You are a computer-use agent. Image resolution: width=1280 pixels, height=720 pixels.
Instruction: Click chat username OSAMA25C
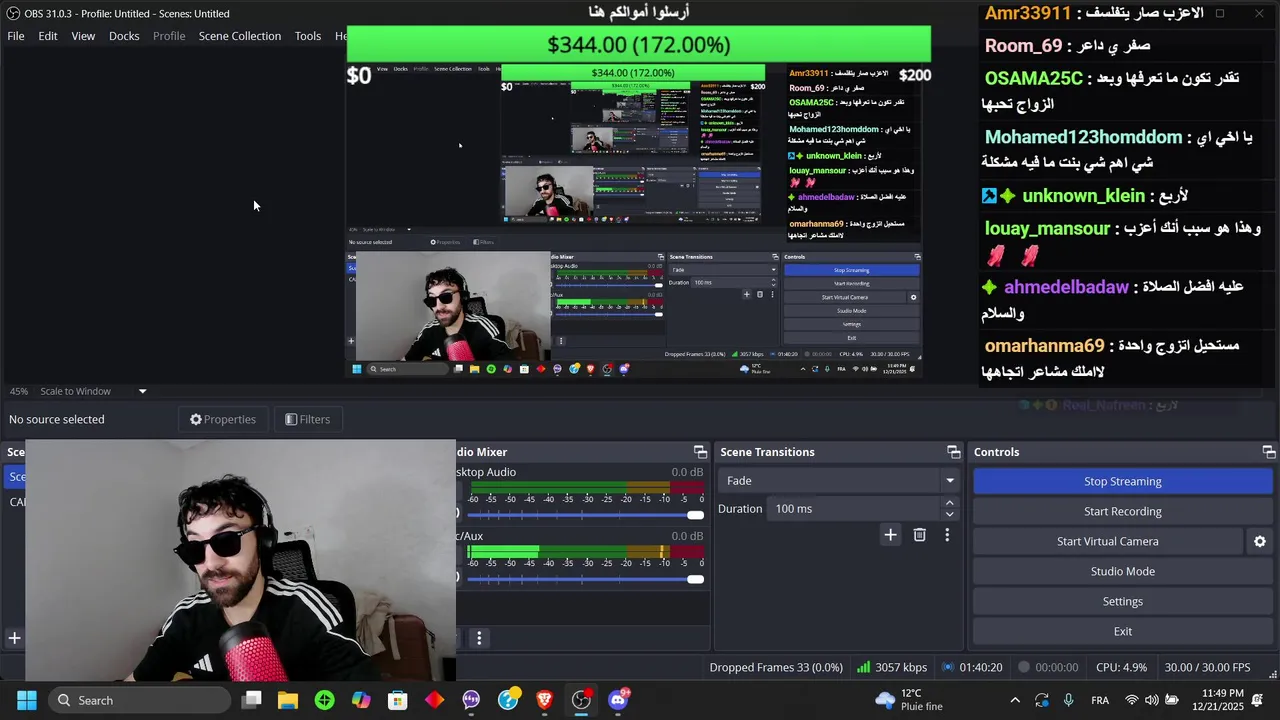point(1034,78)
